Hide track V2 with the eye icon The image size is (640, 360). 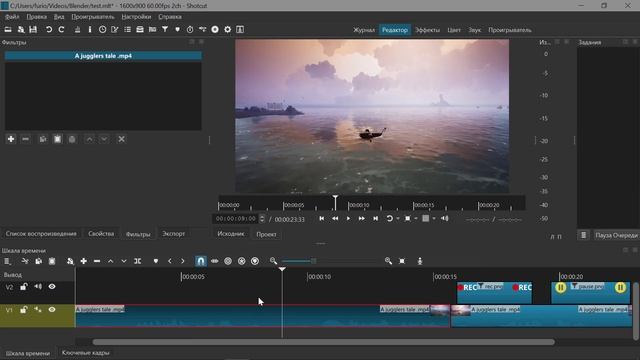click(52, 287)
